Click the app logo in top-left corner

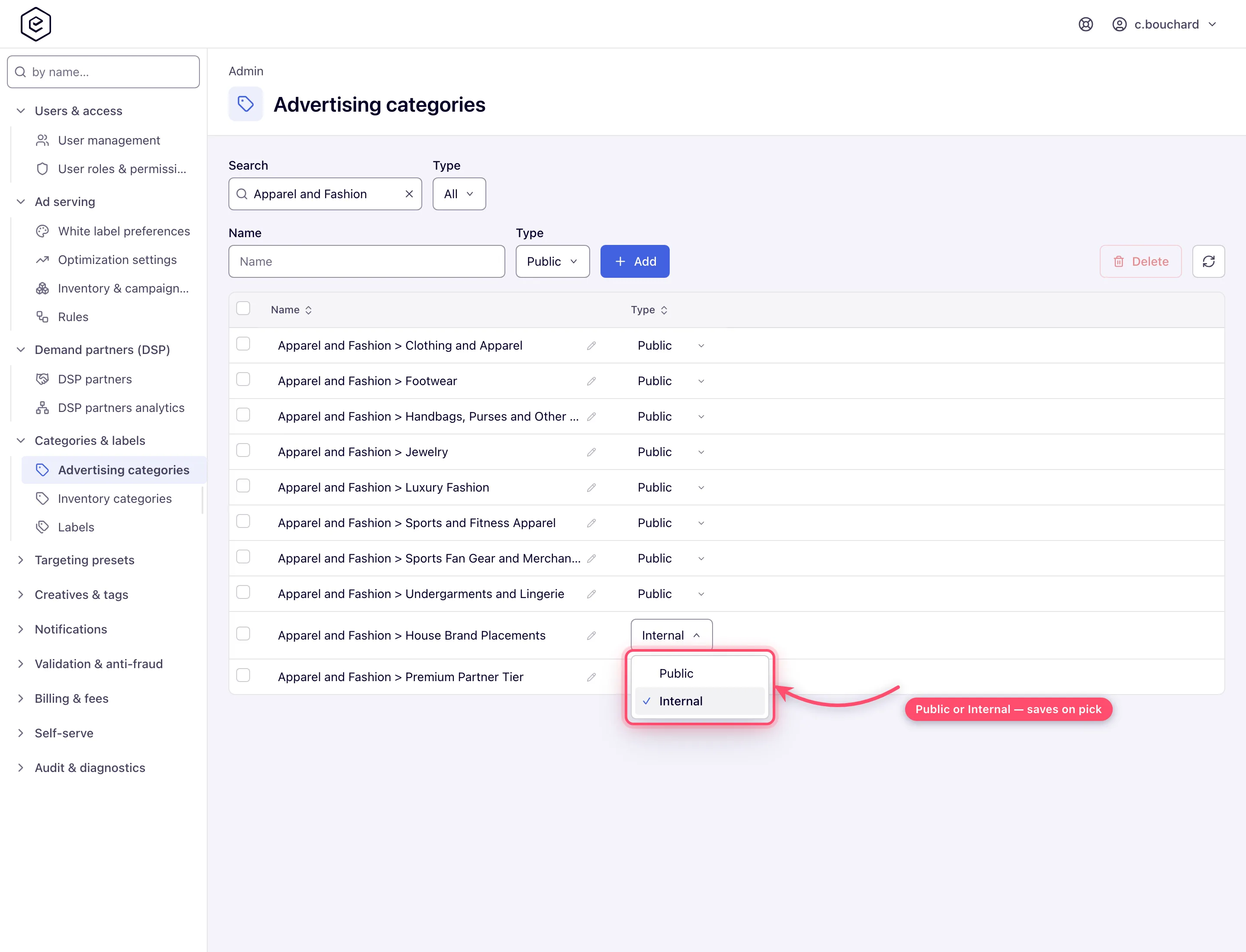pos(36,24)
